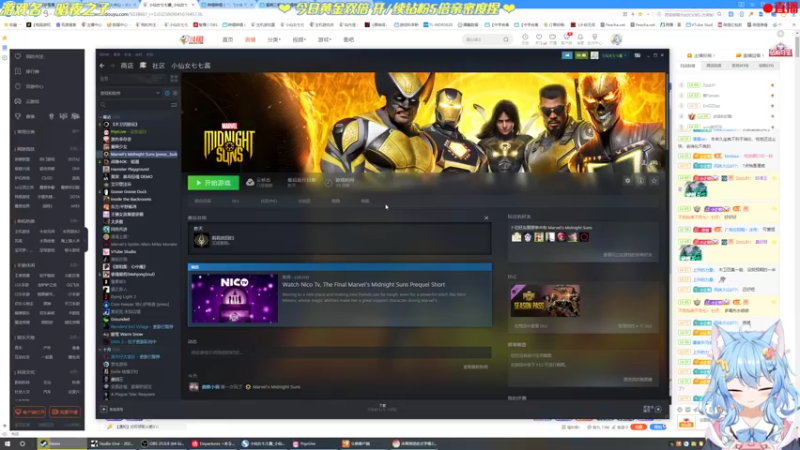Screen dimensions: 800x450
Task: Open the Midnight Suns achievement icon
Action: [x=202, y=240]
